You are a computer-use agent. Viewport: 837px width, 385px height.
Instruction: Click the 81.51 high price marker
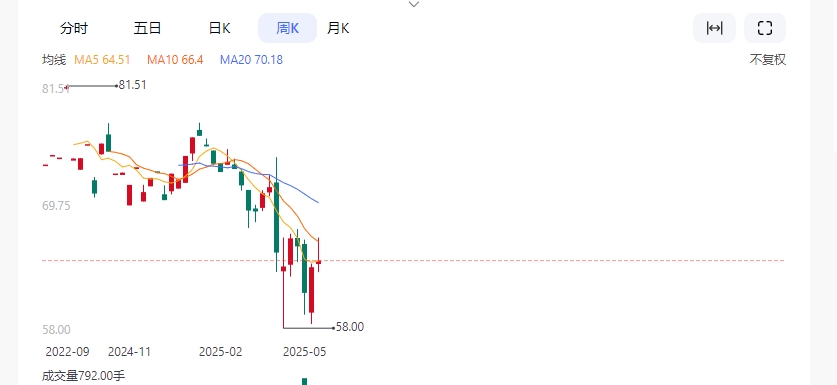pos(132,85)
